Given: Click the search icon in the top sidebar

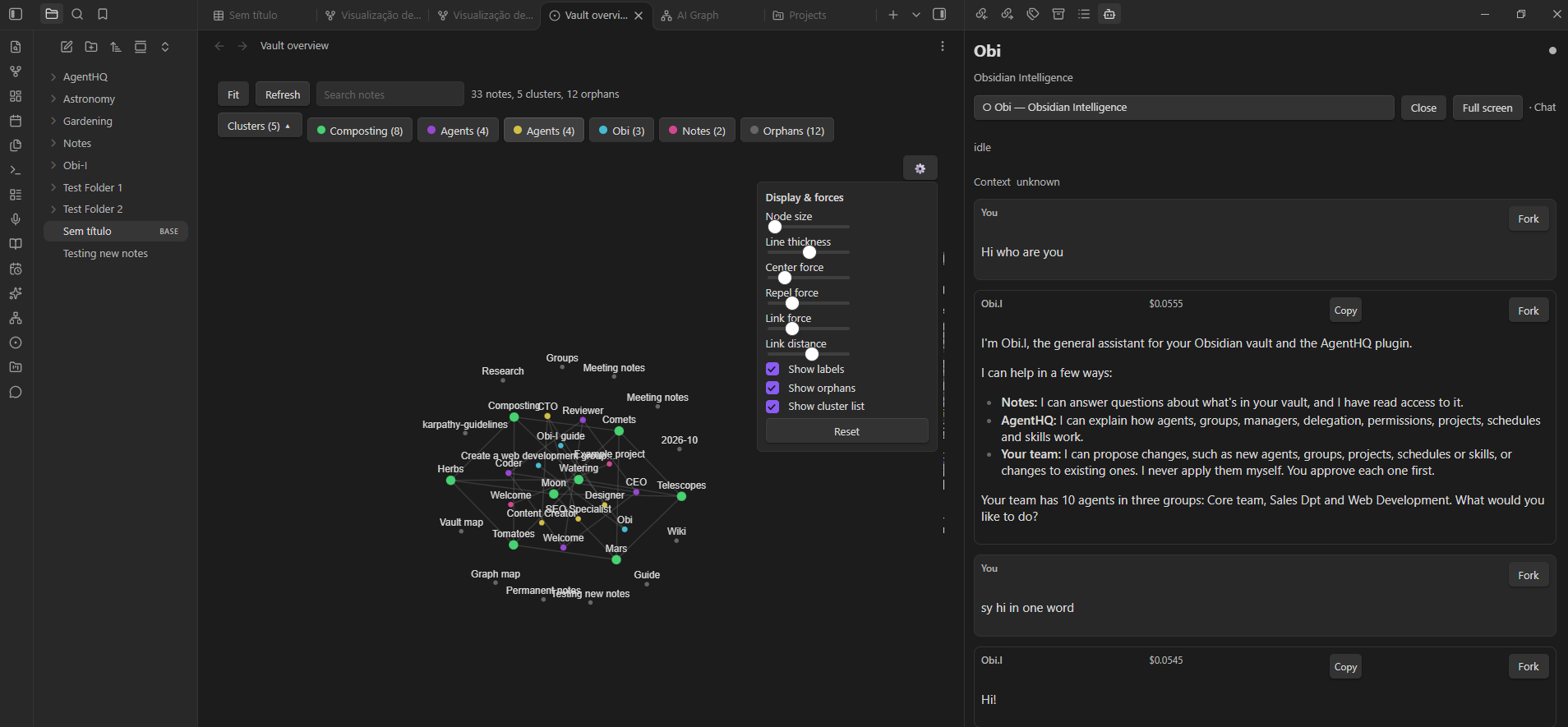Looking at the screenshot, I should pos(77,14).
